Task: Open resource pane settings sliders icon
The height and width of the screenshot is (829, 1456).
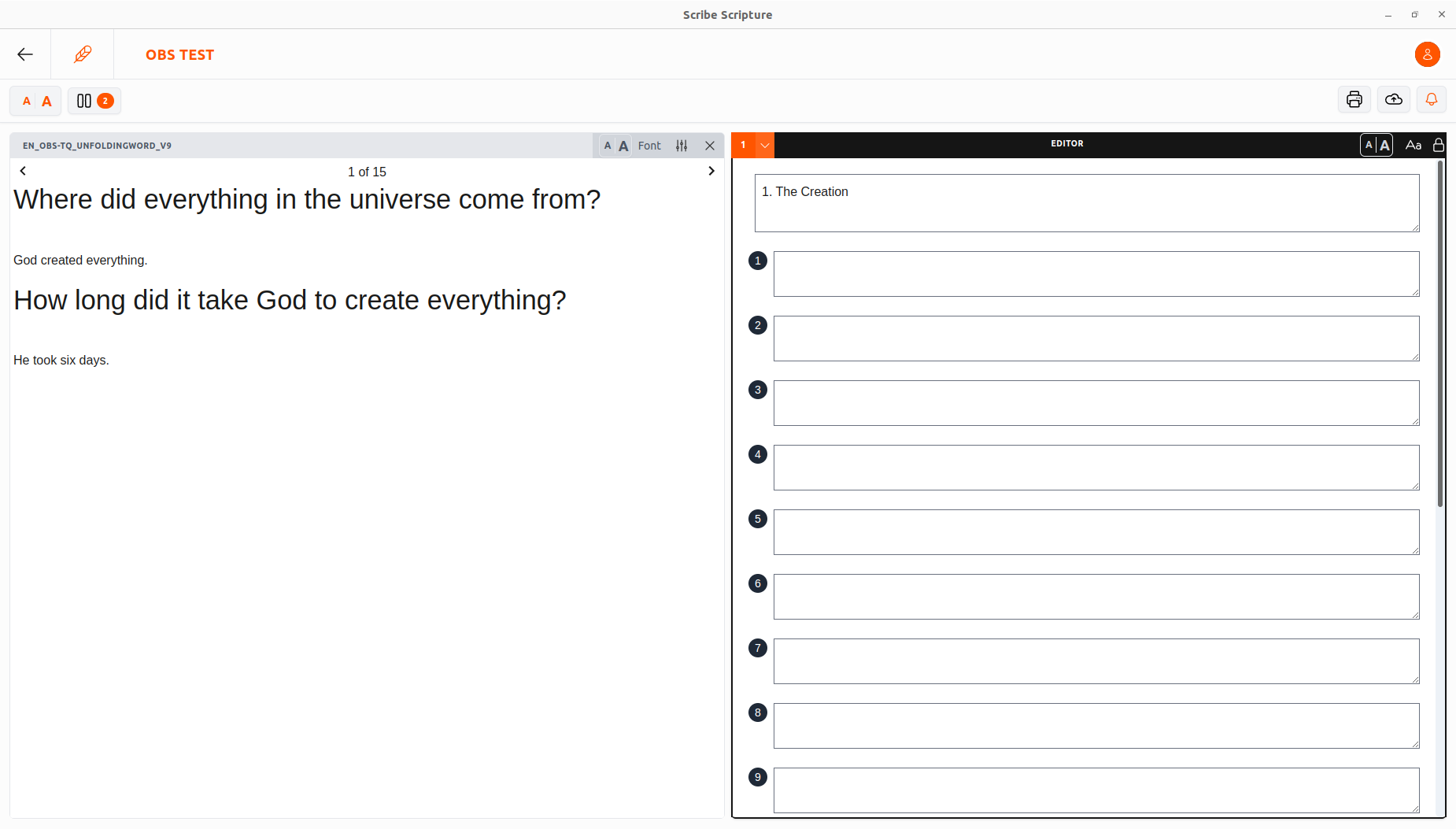Action: [x=682, y=146]
